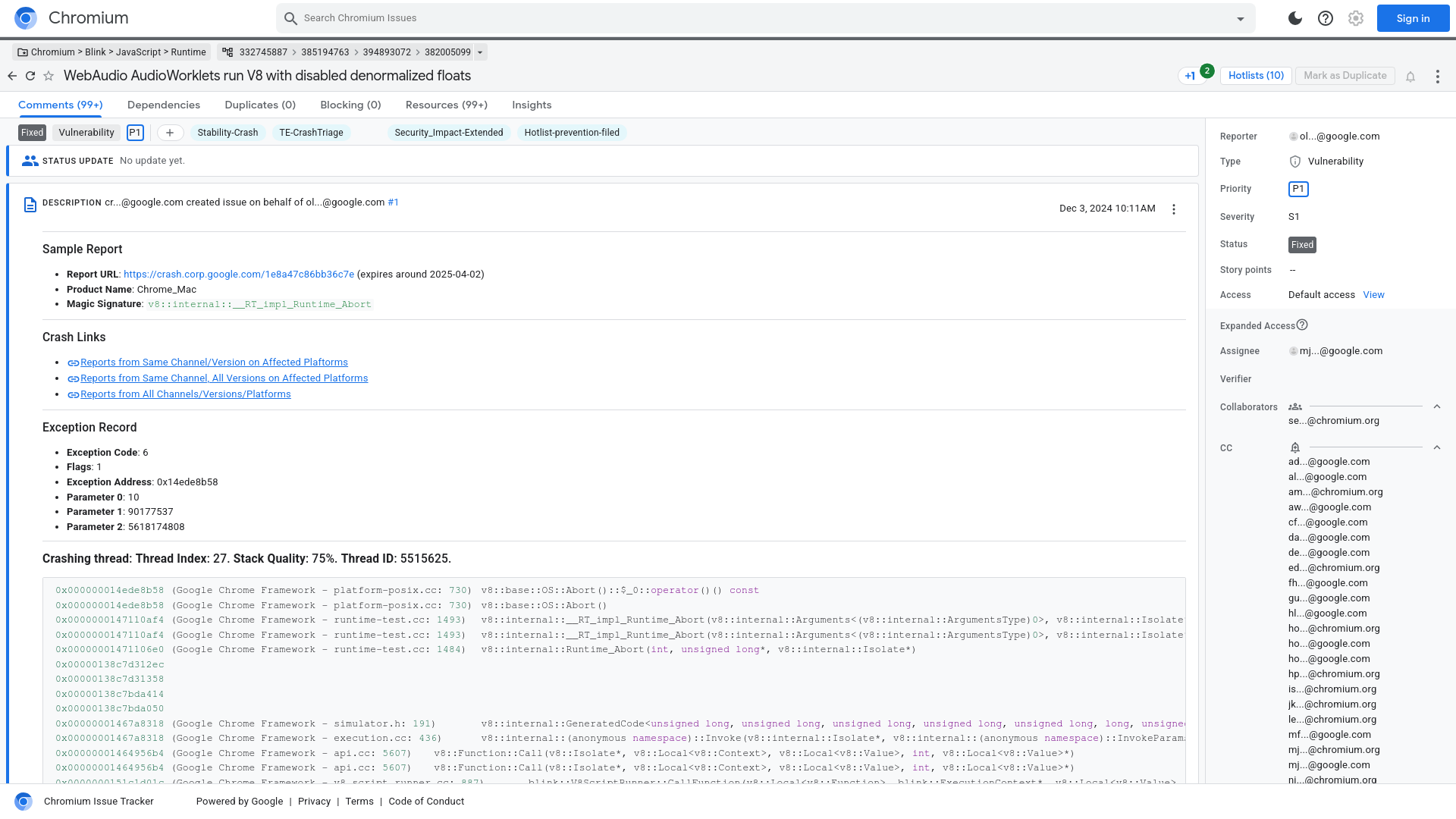Go back using the back arrow
The width and height of the screenshot is (1456, 819).
(12, 76)
